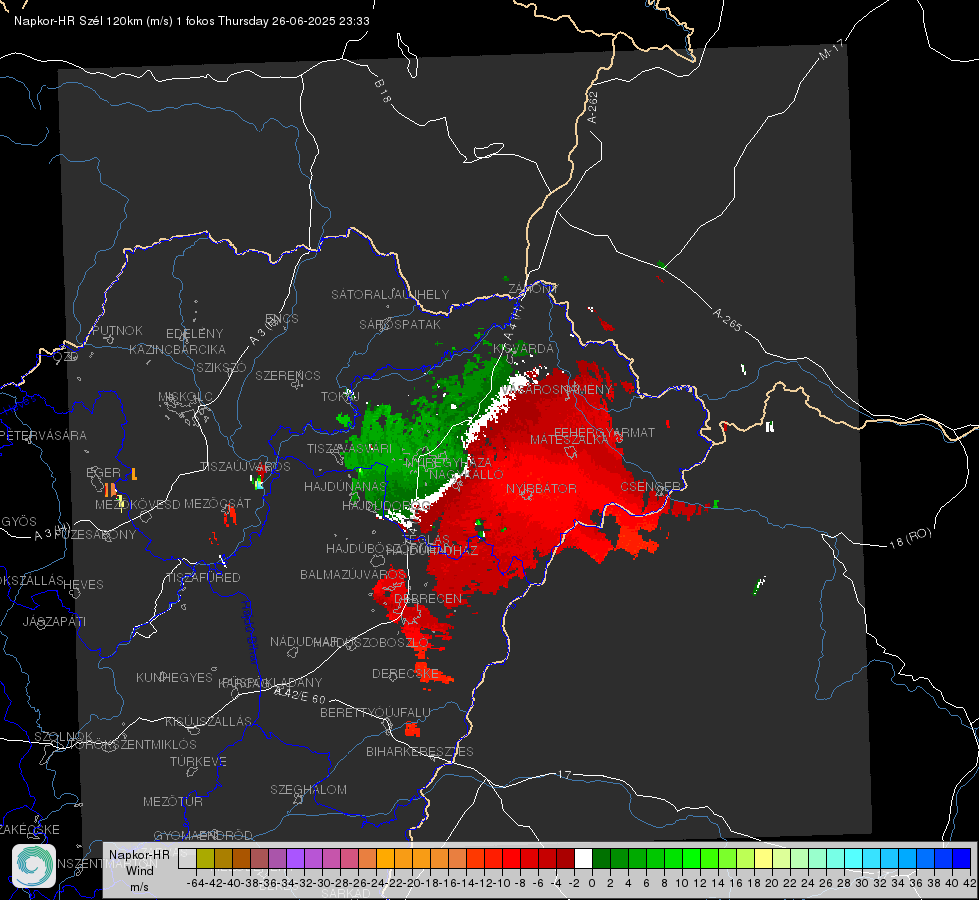Viewport: 979px width, 900px height.
Task: Click the DERECSKE label
Action: (x=405, y=674)
